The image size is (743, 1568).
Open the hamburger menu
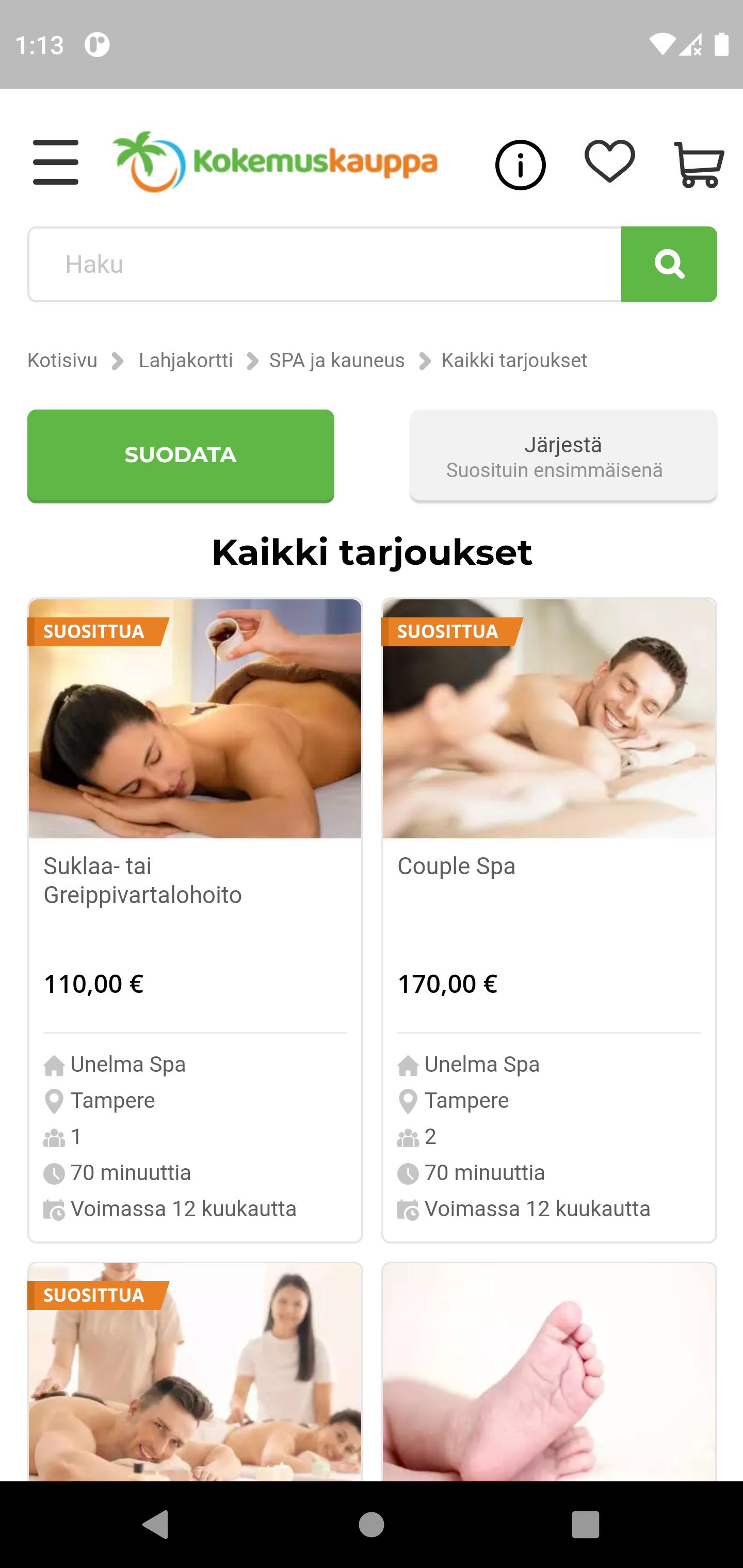[55, 162]
